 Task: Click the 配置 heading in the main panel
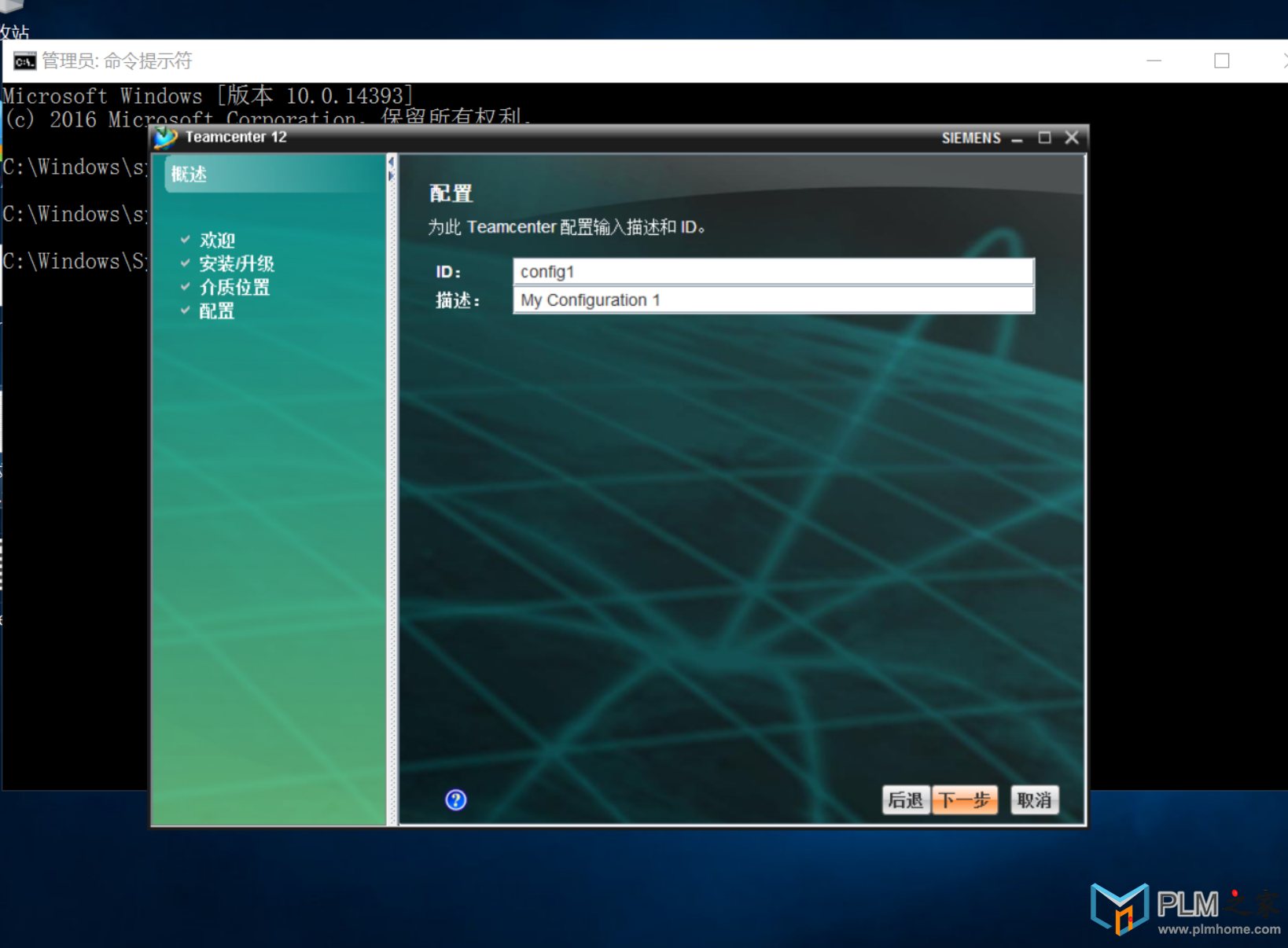pyautogui.click(x=451, y=193)
